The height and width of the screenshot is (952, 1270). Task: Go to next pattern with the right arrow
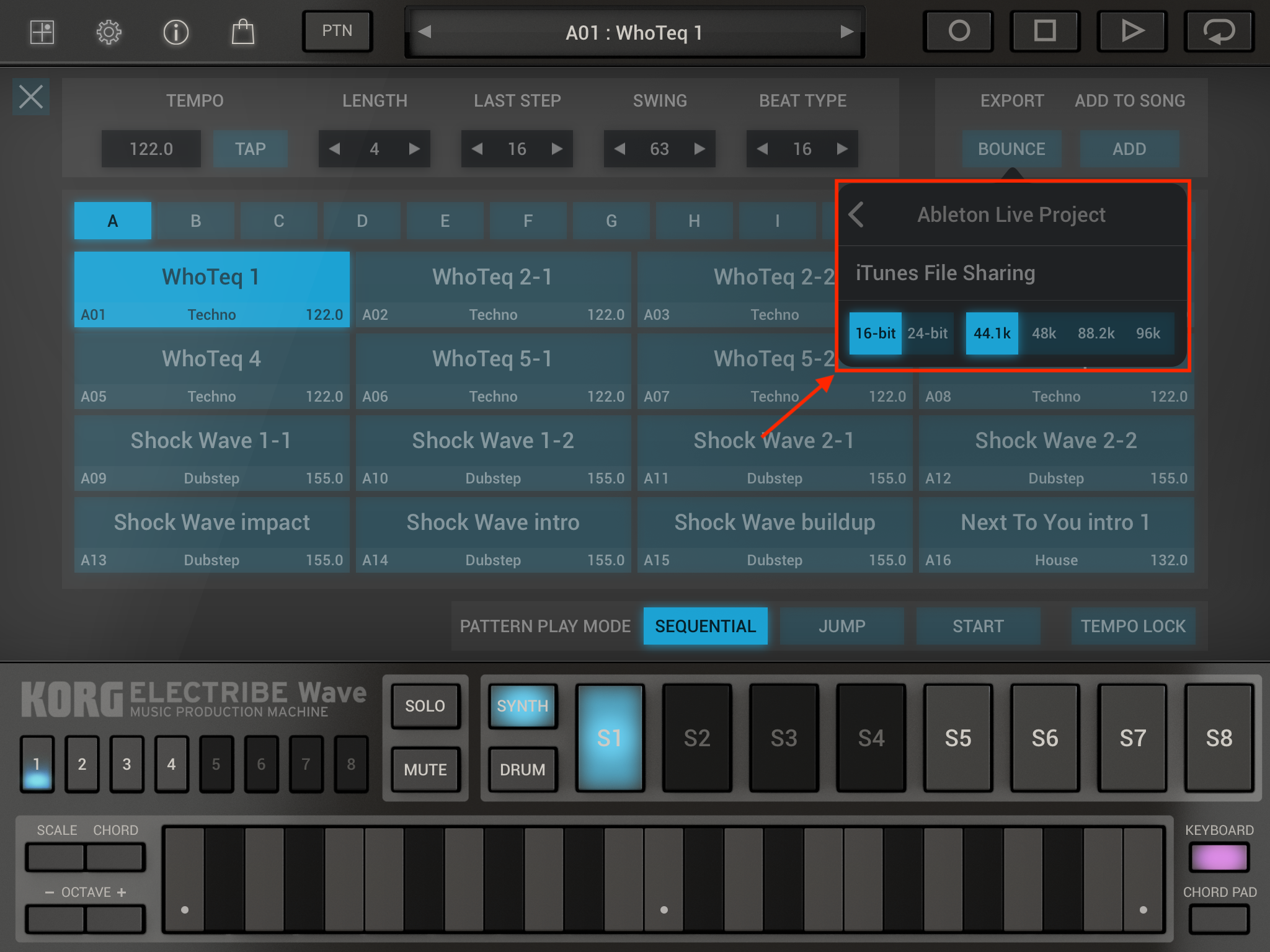point(846,32)
